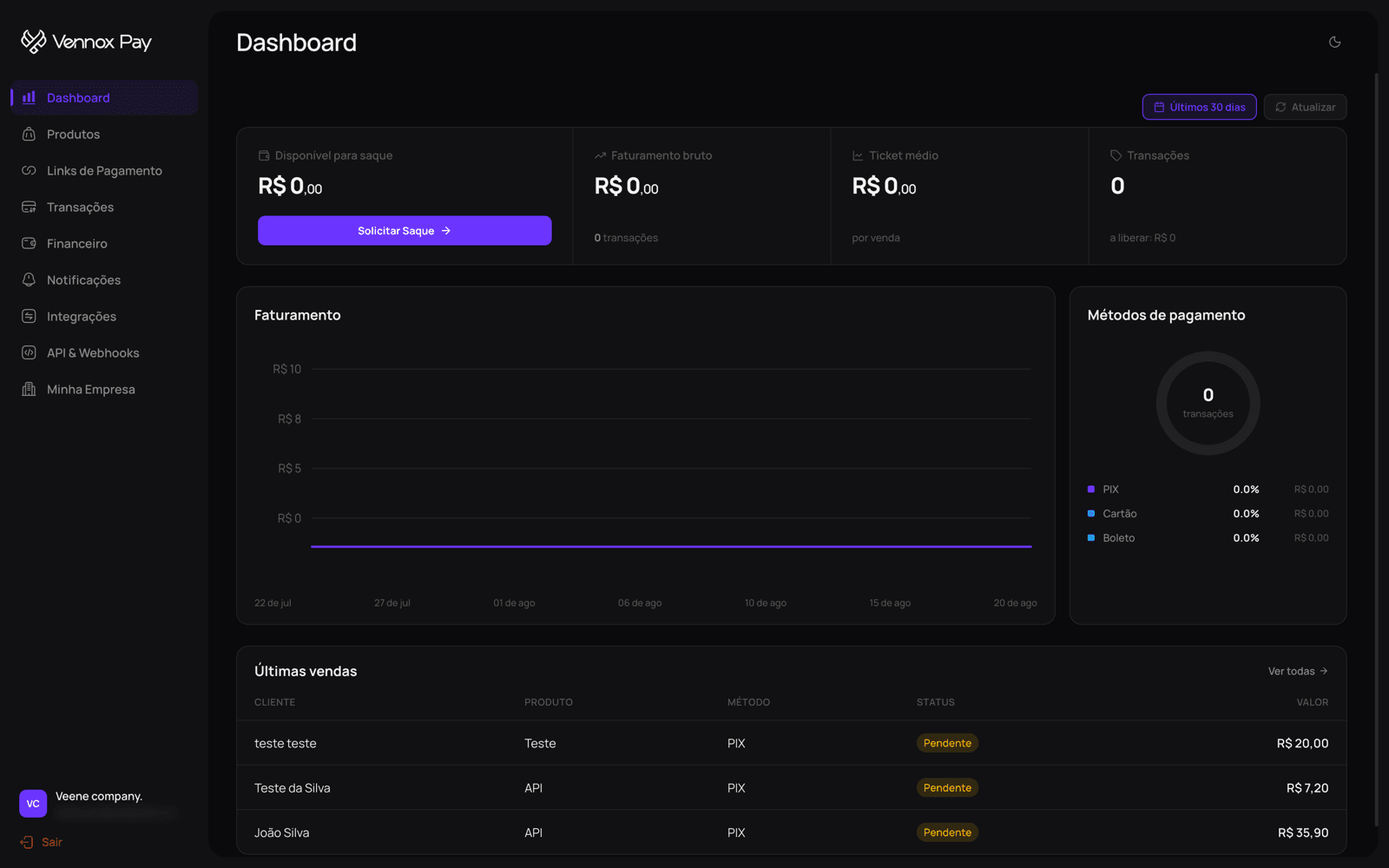Screen dimensions: 1389x868
Task: Click the 01 de ago axis label
Action: 514,602
